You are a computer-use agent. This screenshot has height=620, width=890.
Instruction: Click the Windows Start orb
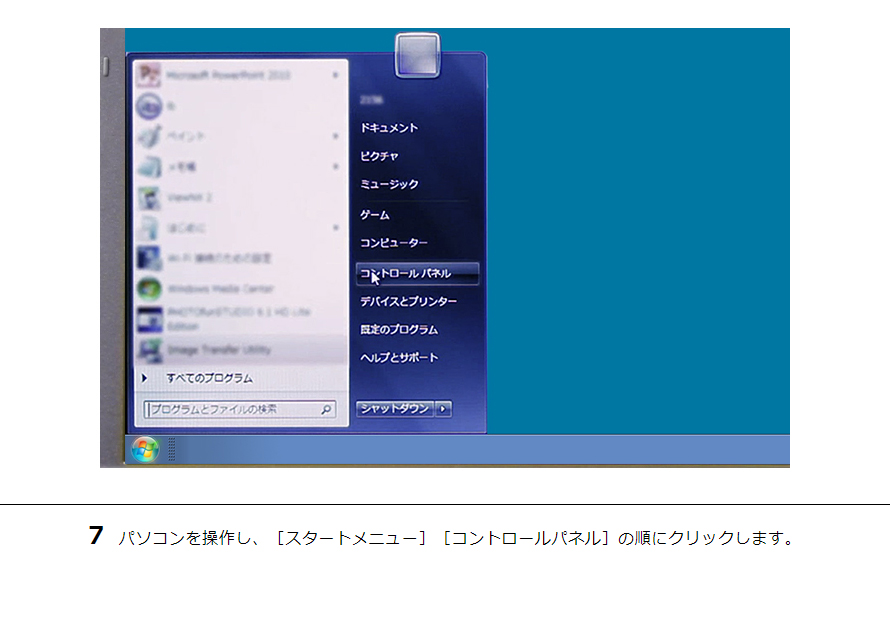pyautogui.click(x=145, y=450)
